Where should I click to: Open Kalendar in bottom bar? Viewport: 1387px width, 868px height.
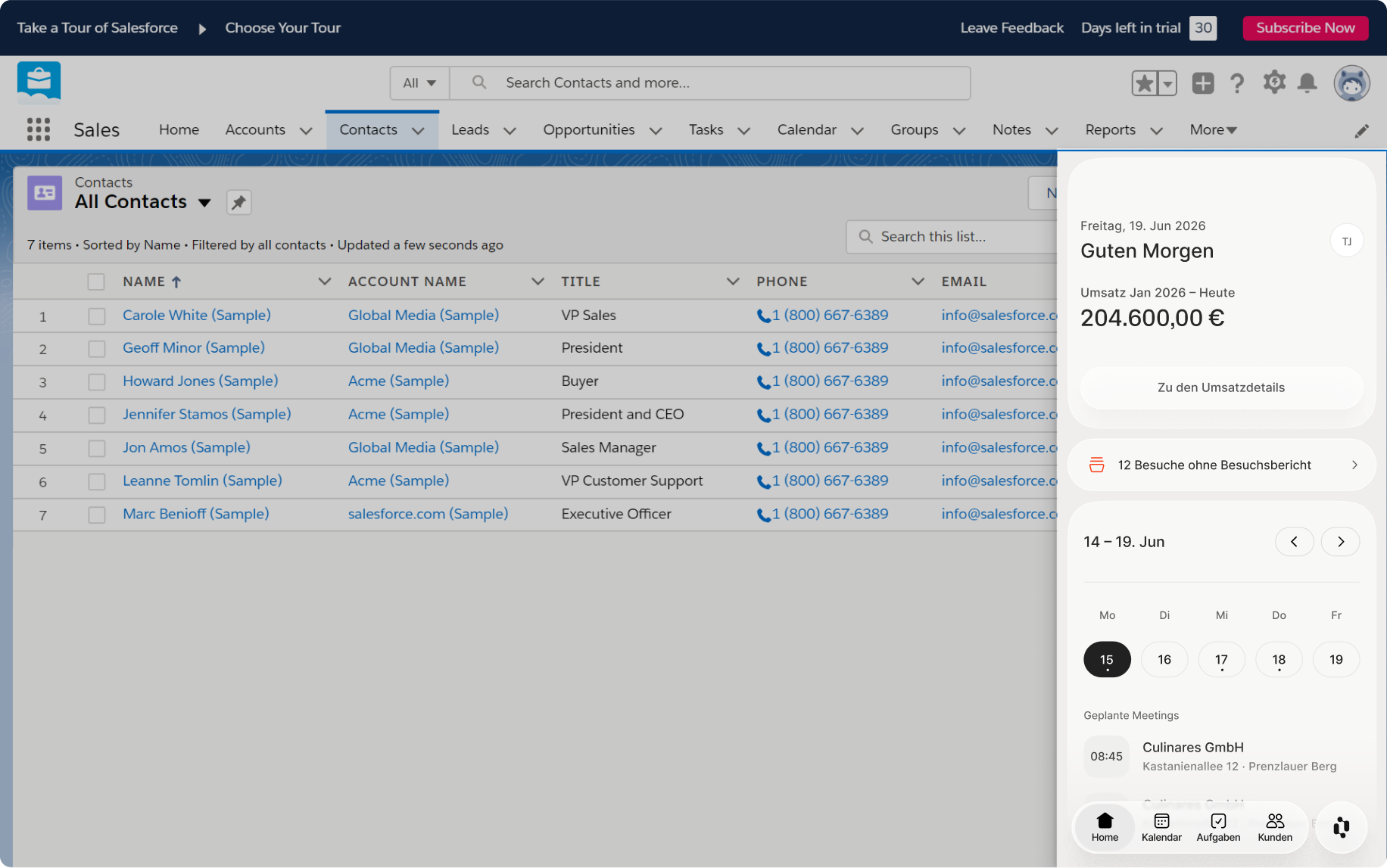pos(1161,827)
